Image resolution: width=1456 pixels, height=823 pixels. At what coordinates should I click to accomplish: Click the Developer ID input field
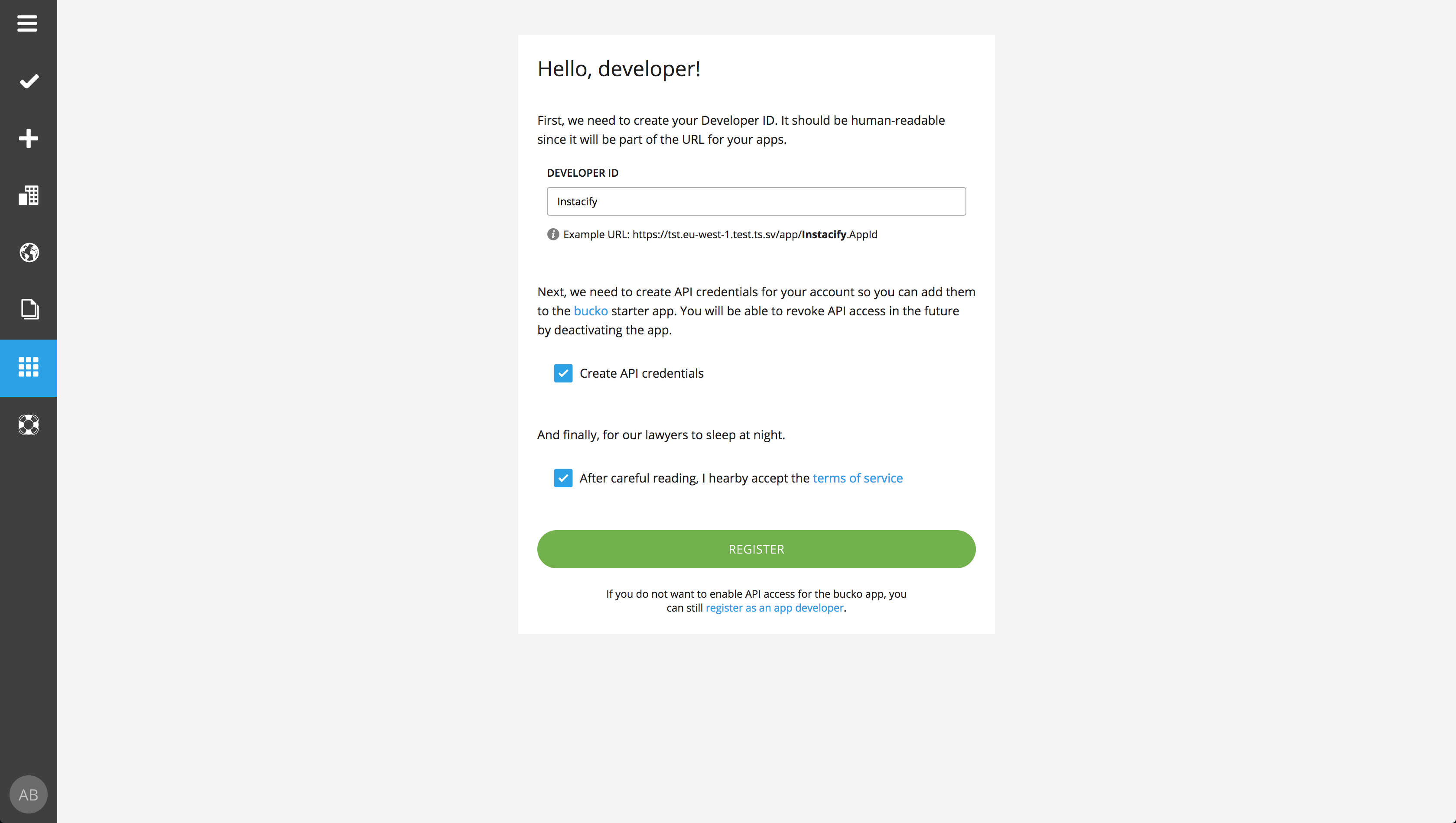[x=756, y=201]
